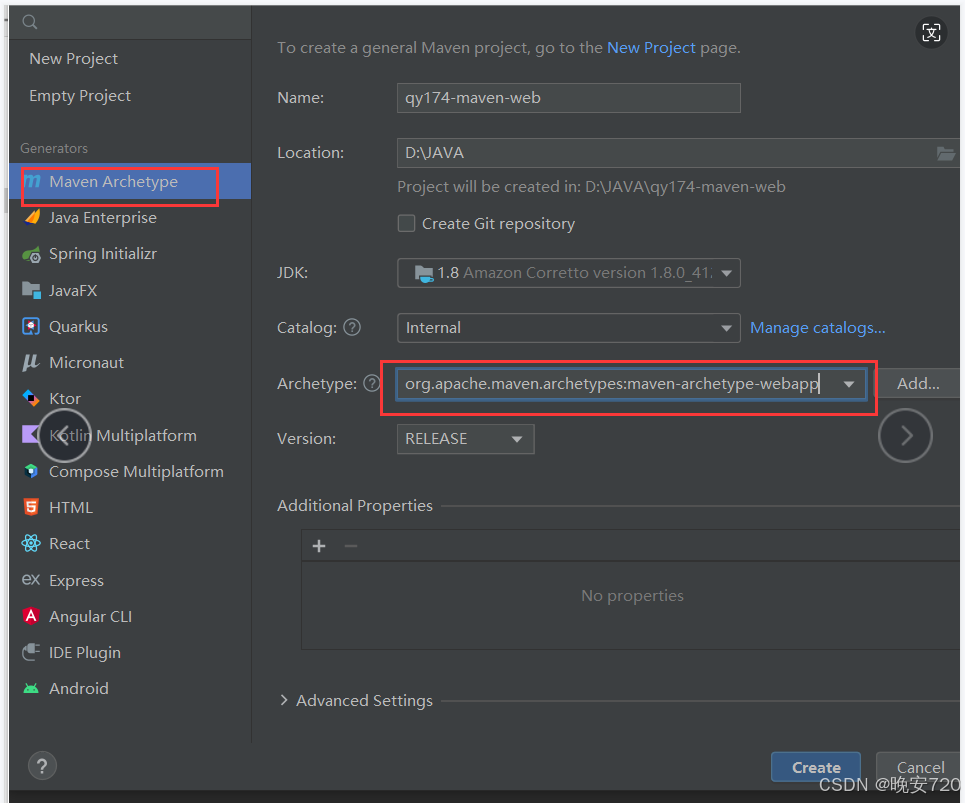Select New Project in the sidebar
The width and height of the screenshot is (965, 803).
73,59
